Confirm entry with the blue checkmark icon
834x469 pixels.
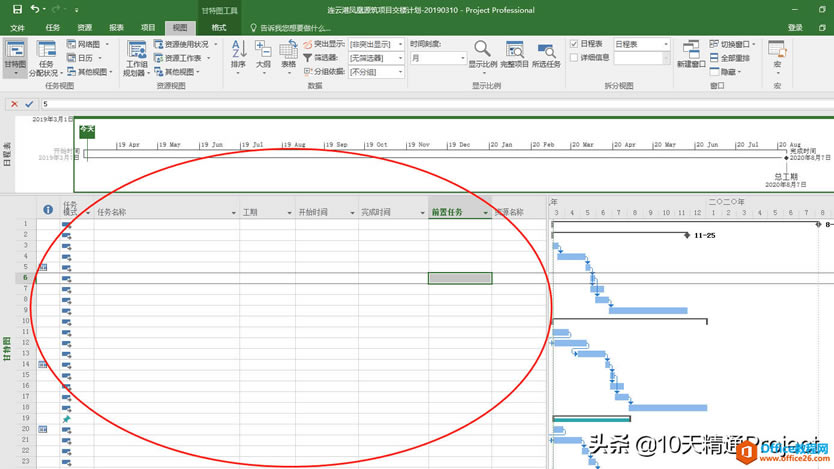29,104
